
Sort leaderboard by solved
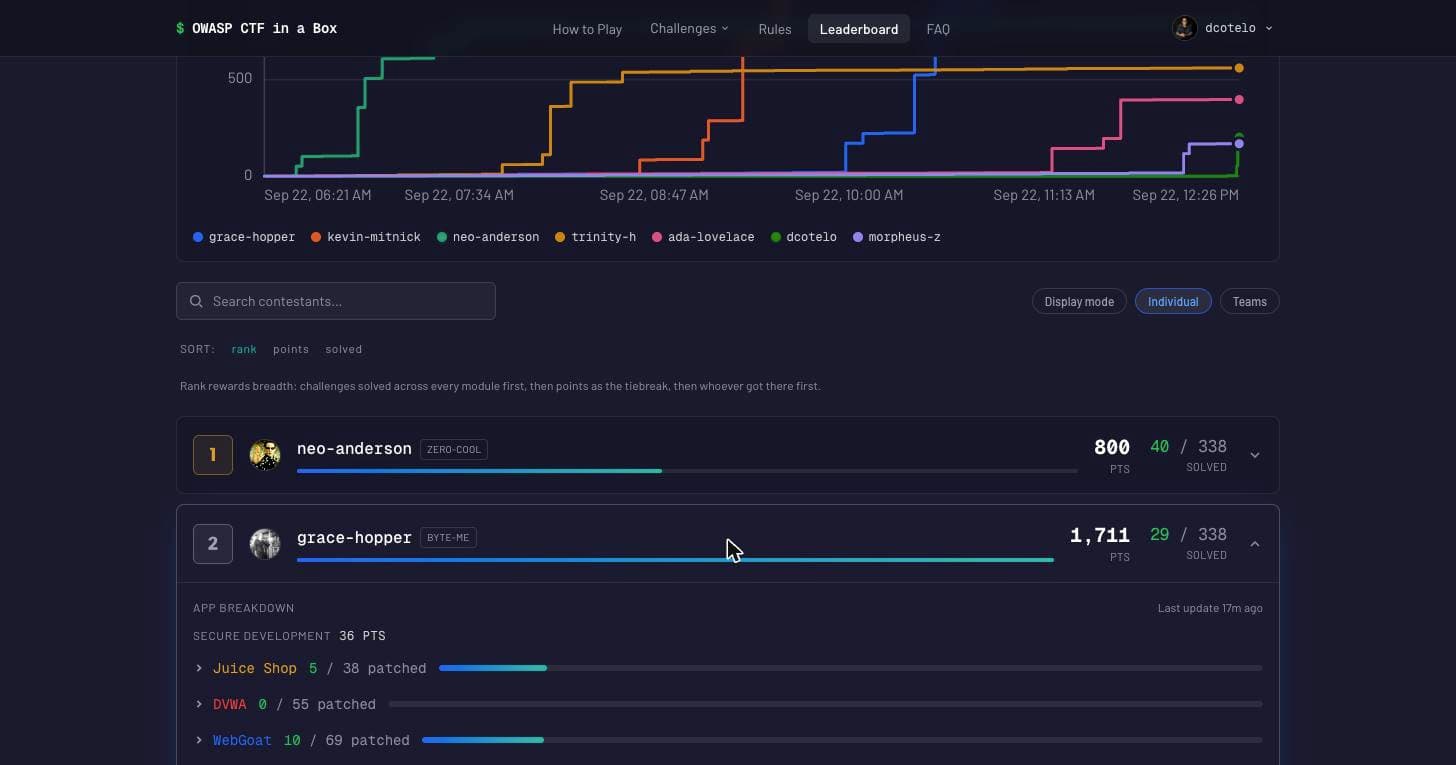[344, 349]
